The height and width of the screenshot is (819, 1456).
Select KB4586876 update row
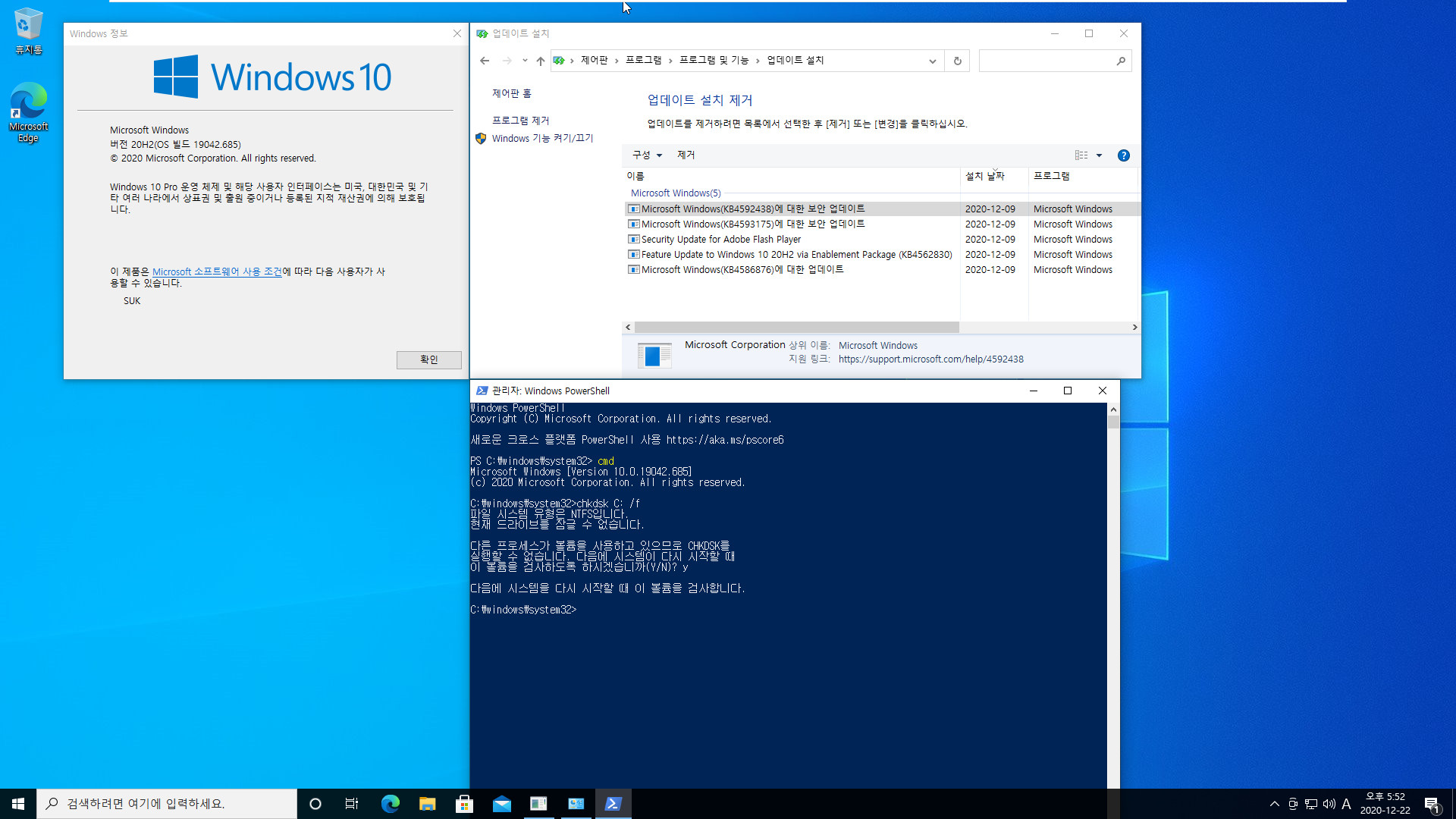click(882, 270)
